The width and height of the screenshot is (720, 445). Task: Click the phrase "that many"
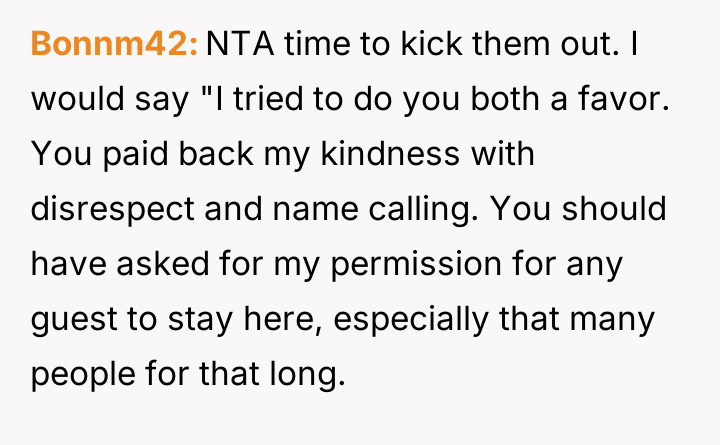(x=605, y=322)
